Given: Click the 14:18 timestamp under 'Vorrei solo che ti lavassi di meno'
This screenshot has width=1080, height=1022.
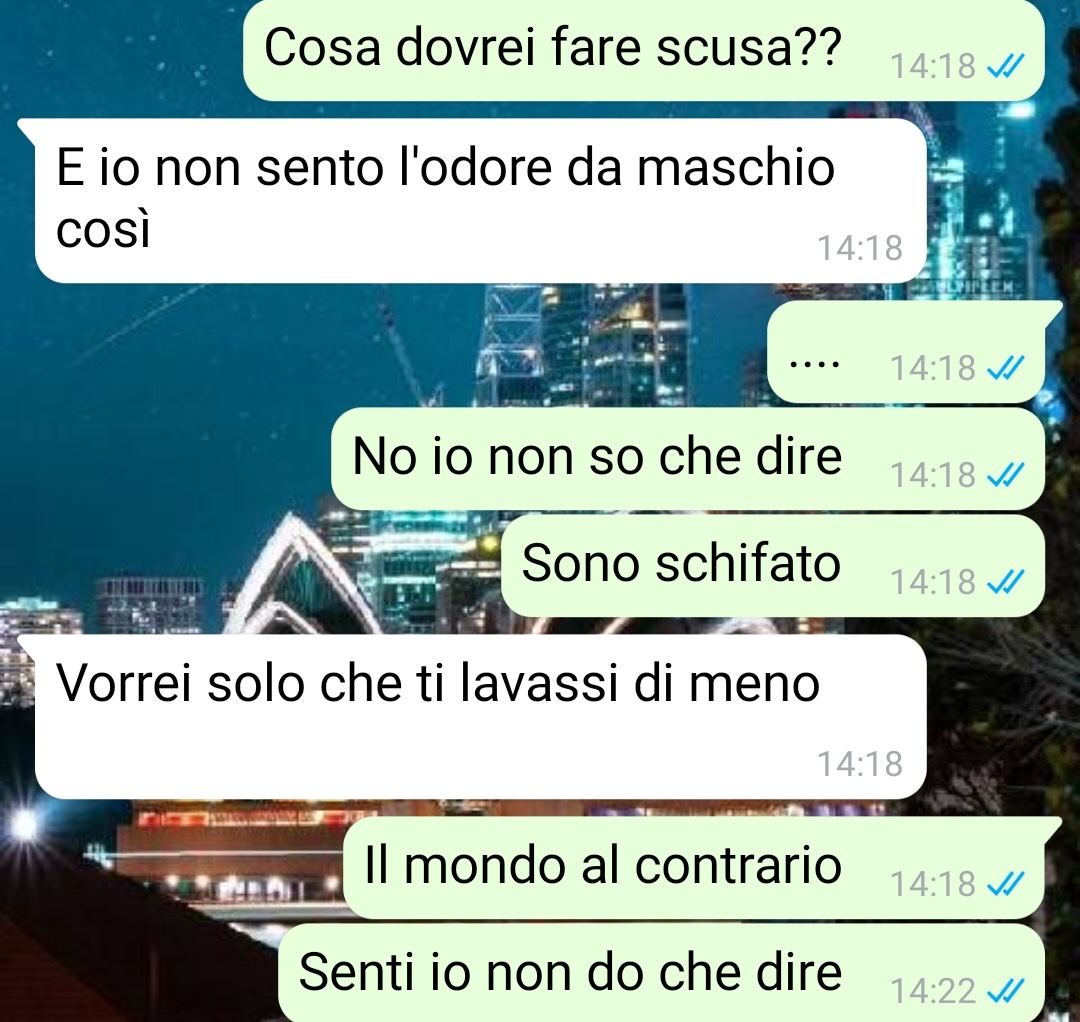Looking at the screenshot, I should coord(860,764).
